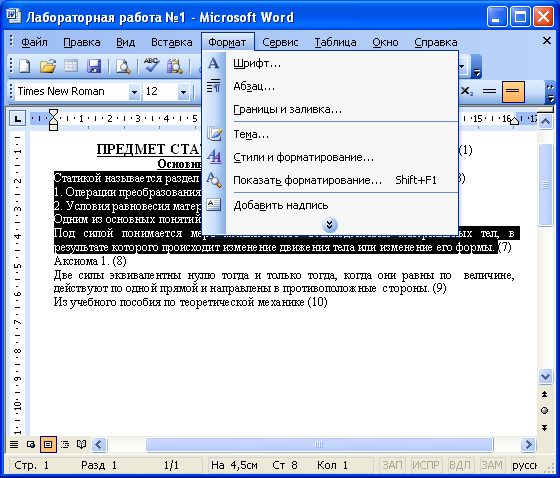Screen dimensions: 560x478
Task: Open the Таблица menu
Action: click(335, 42)
